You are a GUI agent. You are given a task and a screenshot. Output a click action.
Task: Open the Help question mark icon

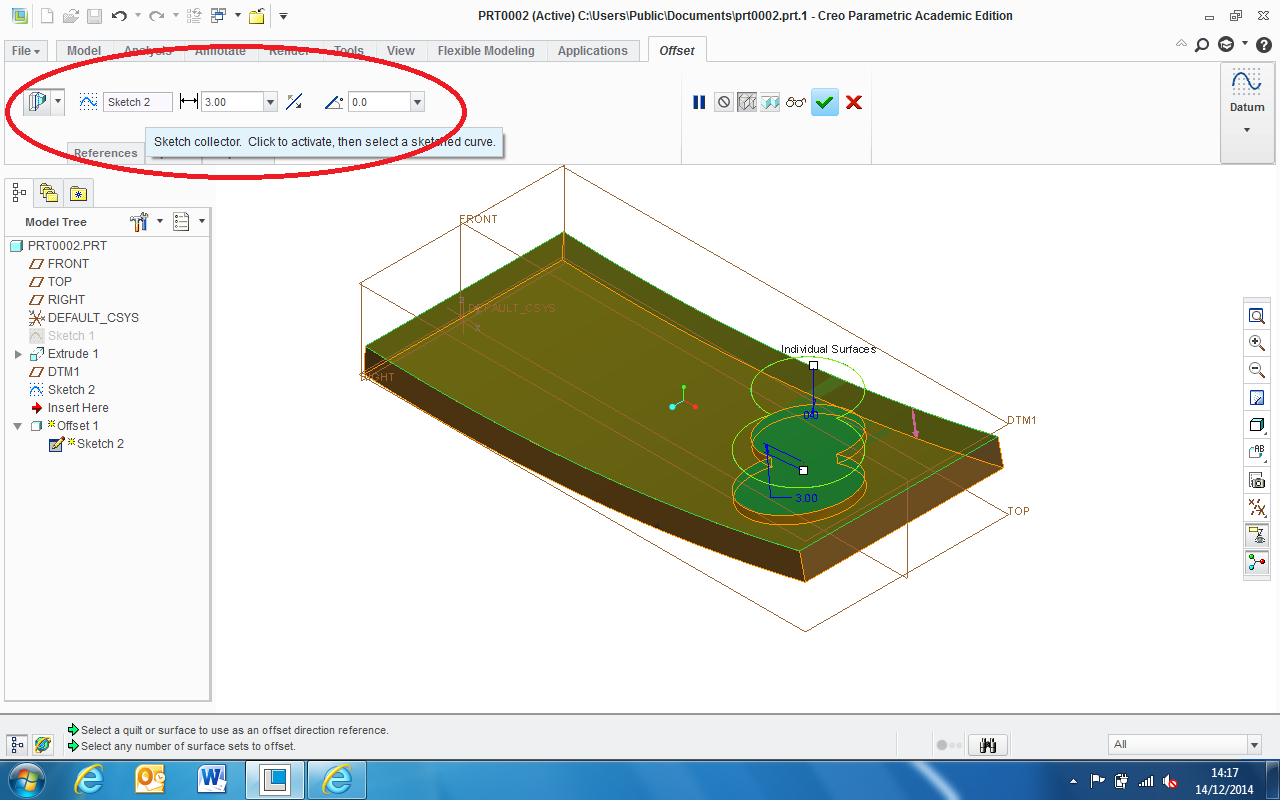click(x=1263, y=44)
